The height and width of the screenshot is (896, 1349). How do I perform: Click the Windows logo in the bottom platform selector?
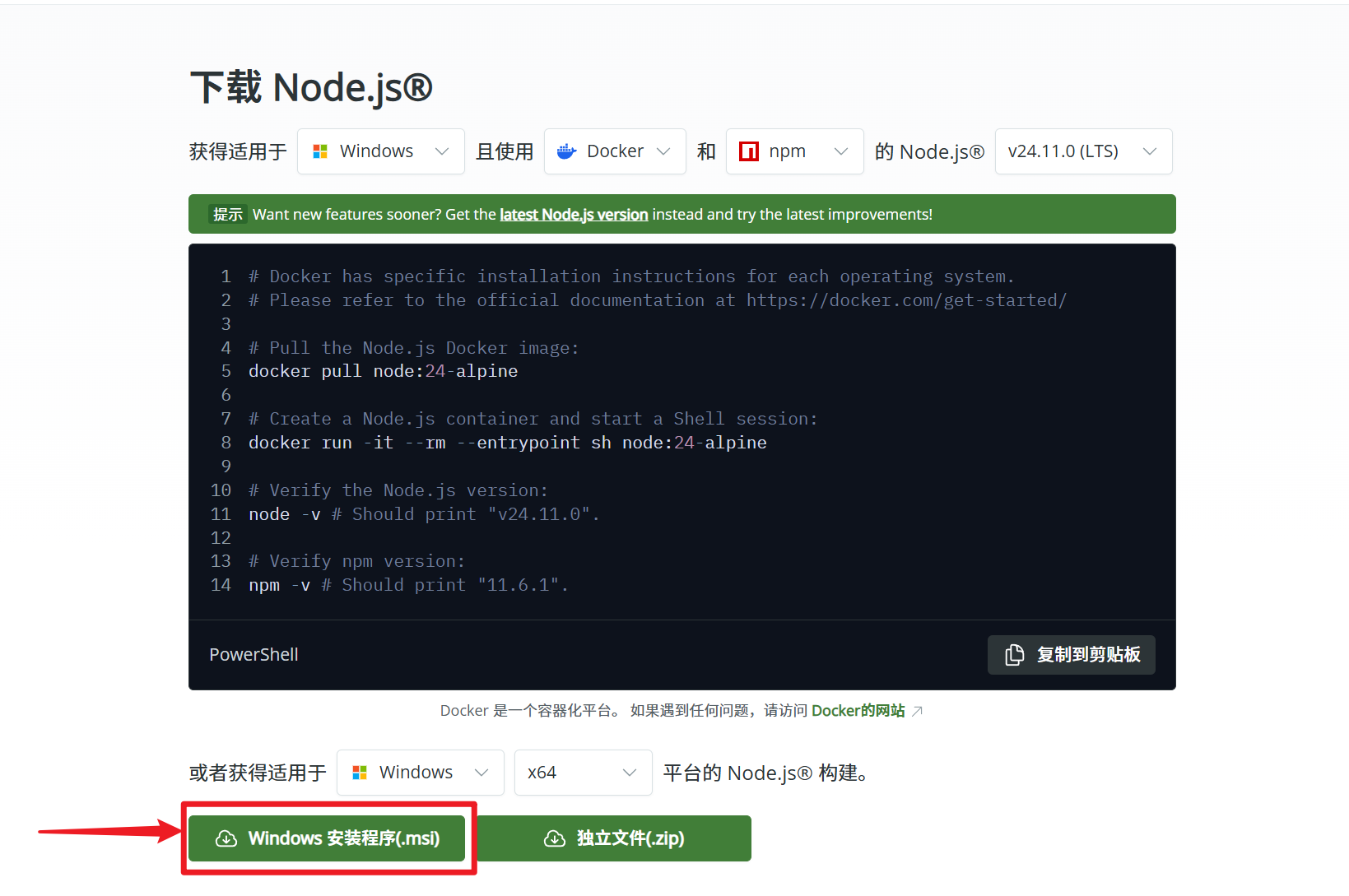click(x=360, y=772)
